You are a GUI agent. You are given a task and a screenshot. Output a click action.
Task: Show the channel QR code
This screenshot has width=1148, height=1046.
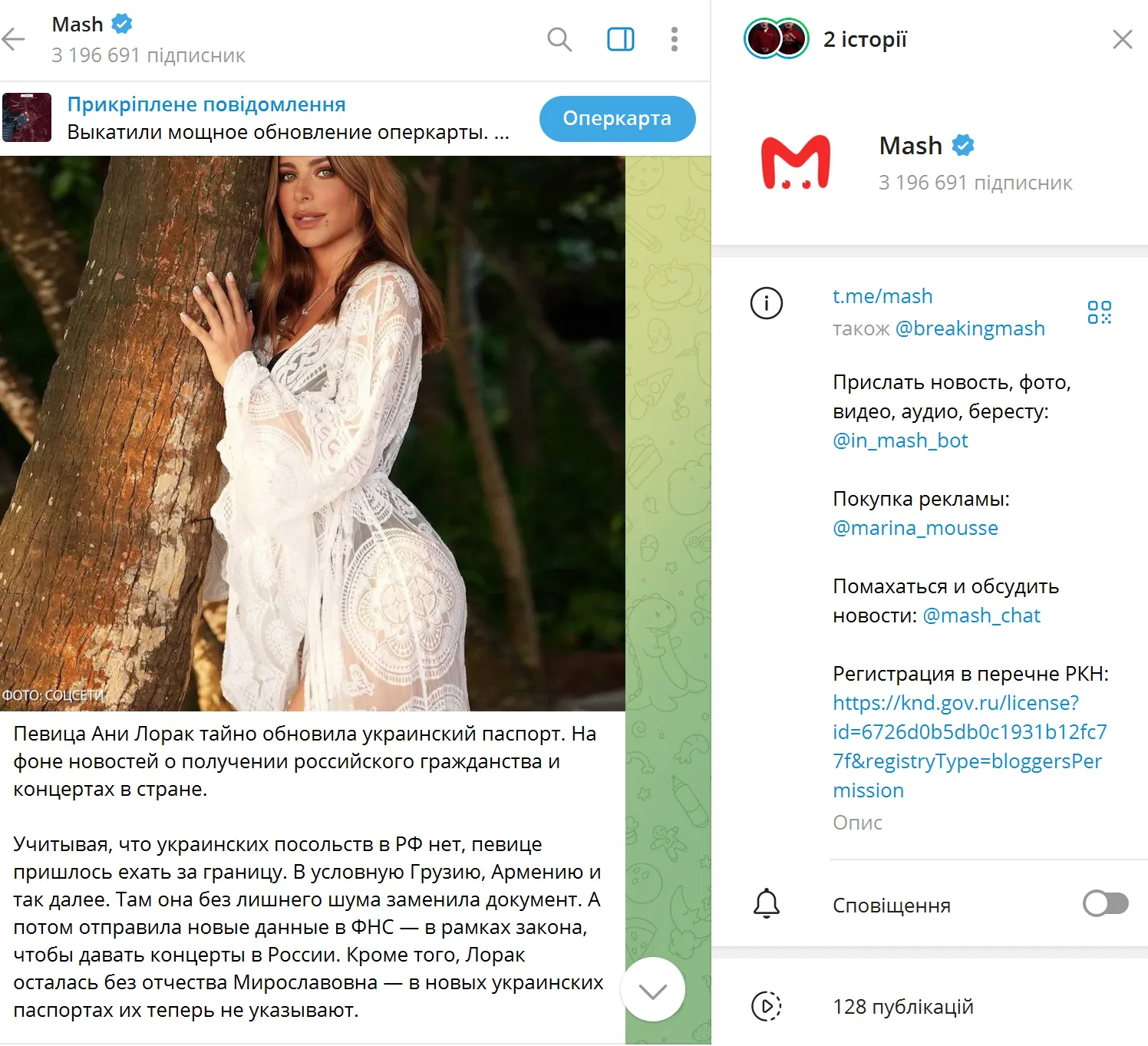tap(1100, 313)
